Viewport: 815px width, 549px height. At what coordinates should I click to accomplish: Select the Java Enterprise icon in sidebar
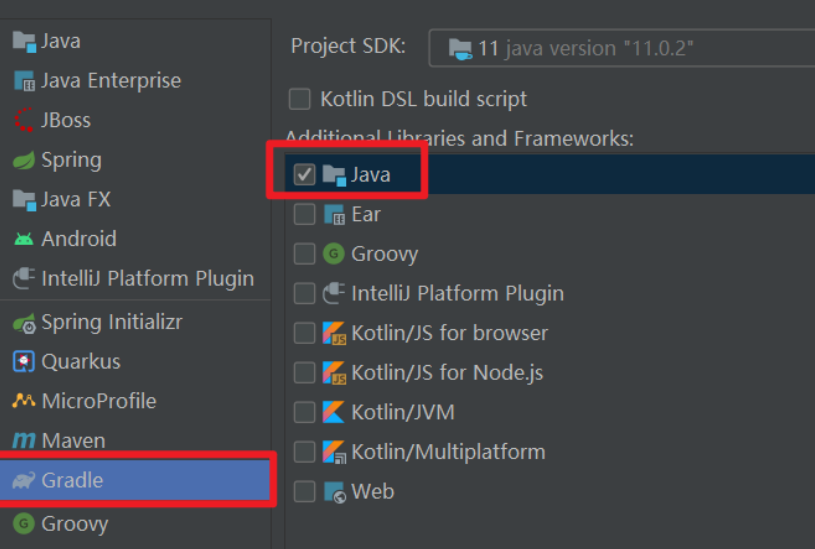tap(24, 81)
